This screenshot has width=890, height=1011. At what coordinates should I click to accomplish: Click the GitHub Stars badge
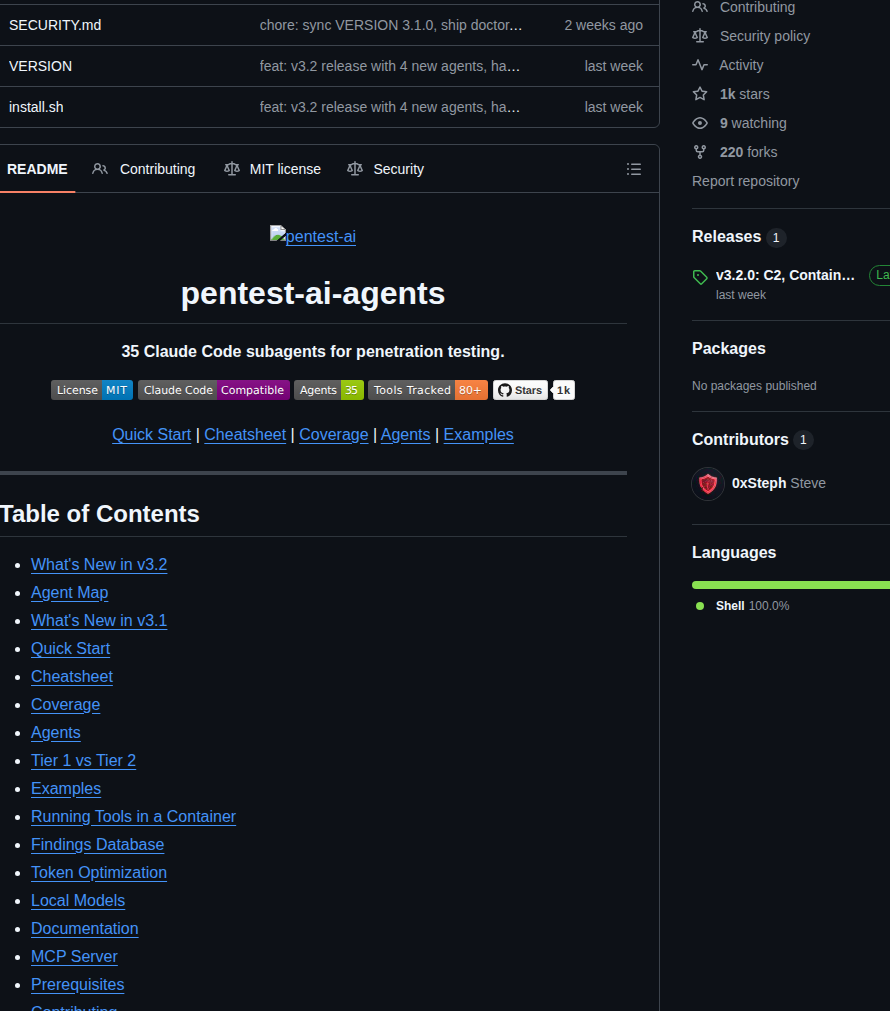520,390
